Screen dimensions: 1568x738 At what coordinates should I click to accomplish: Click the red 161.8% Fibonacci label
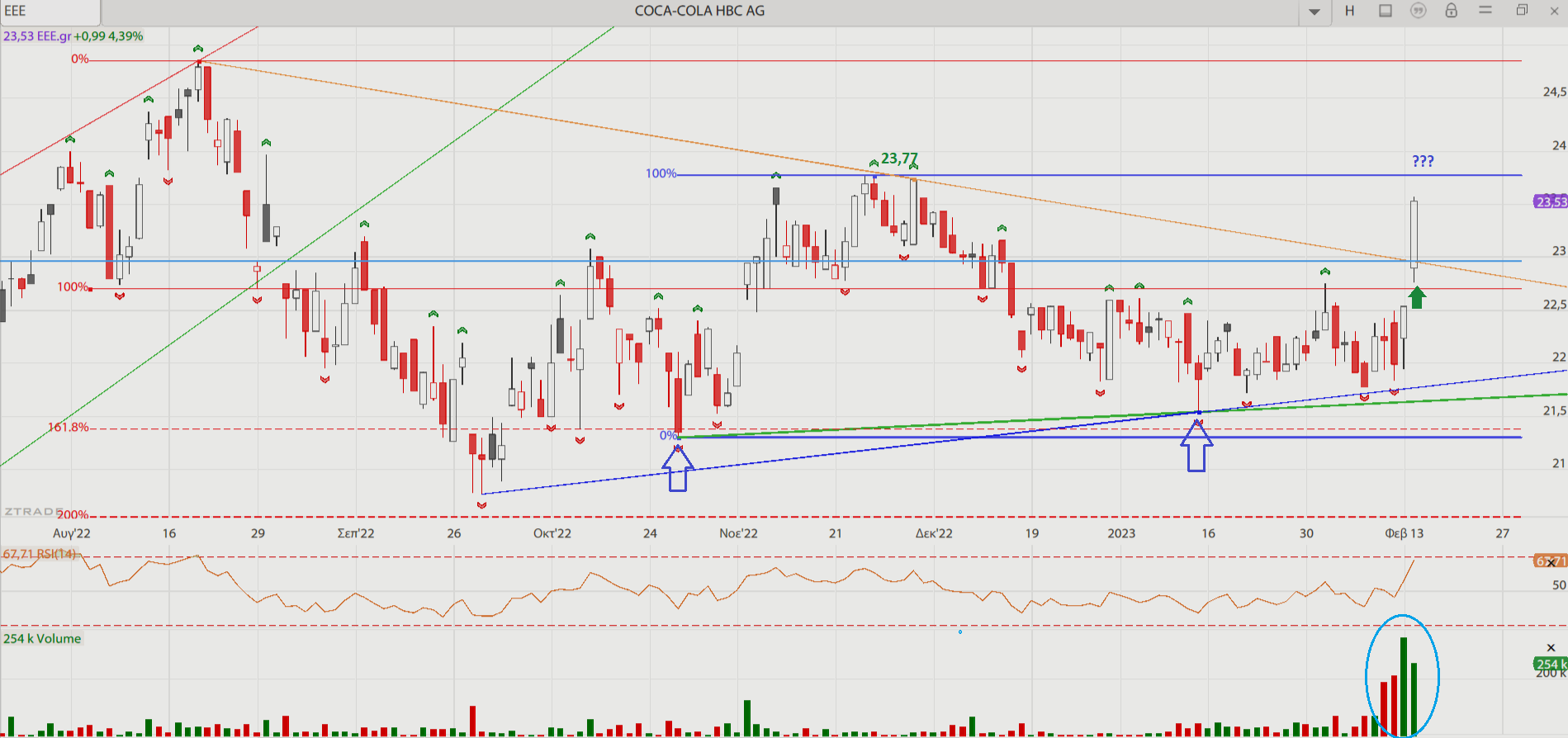click(68, 428)
